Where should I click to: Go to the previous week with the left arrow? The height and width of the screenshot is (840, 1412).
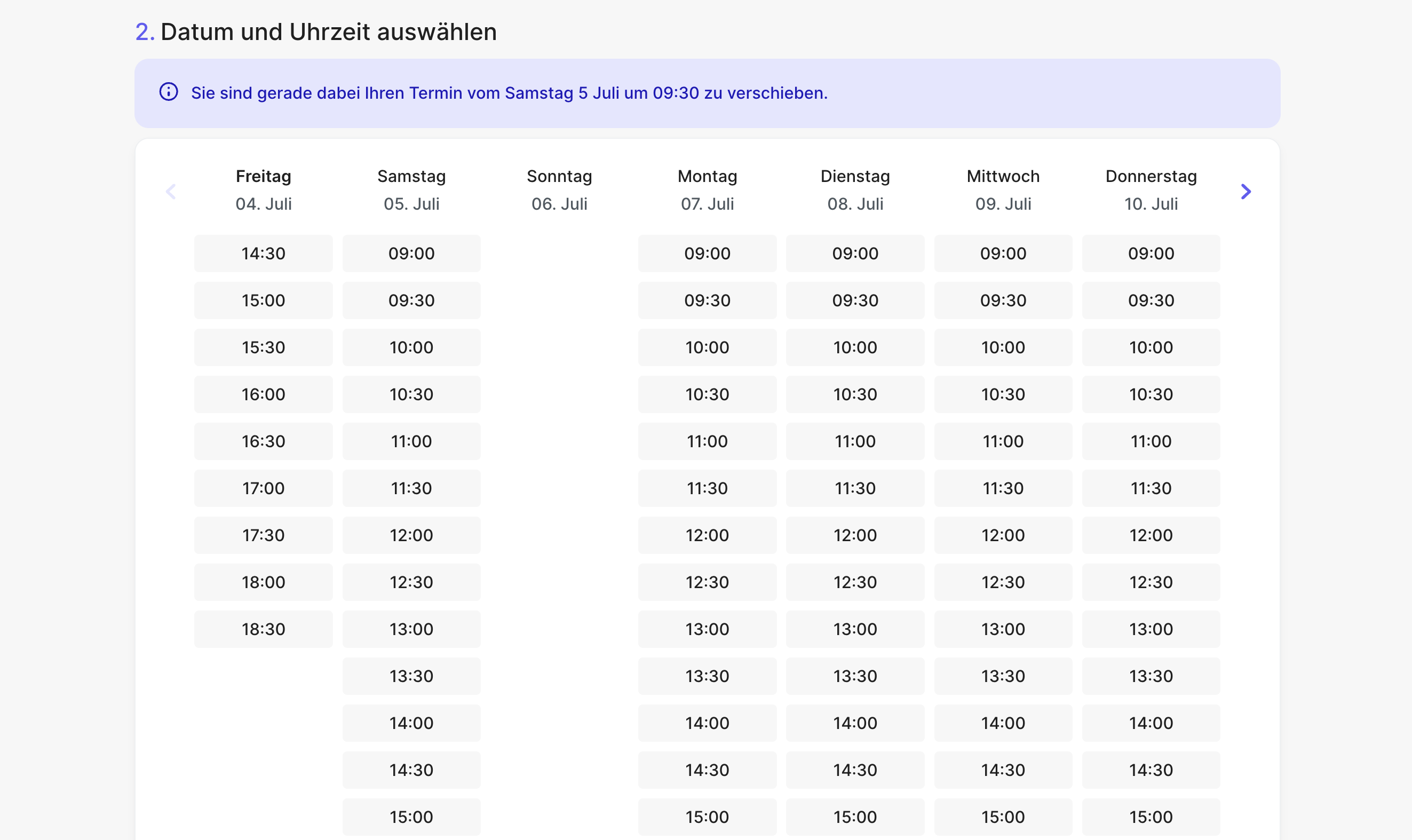(171, 192)
